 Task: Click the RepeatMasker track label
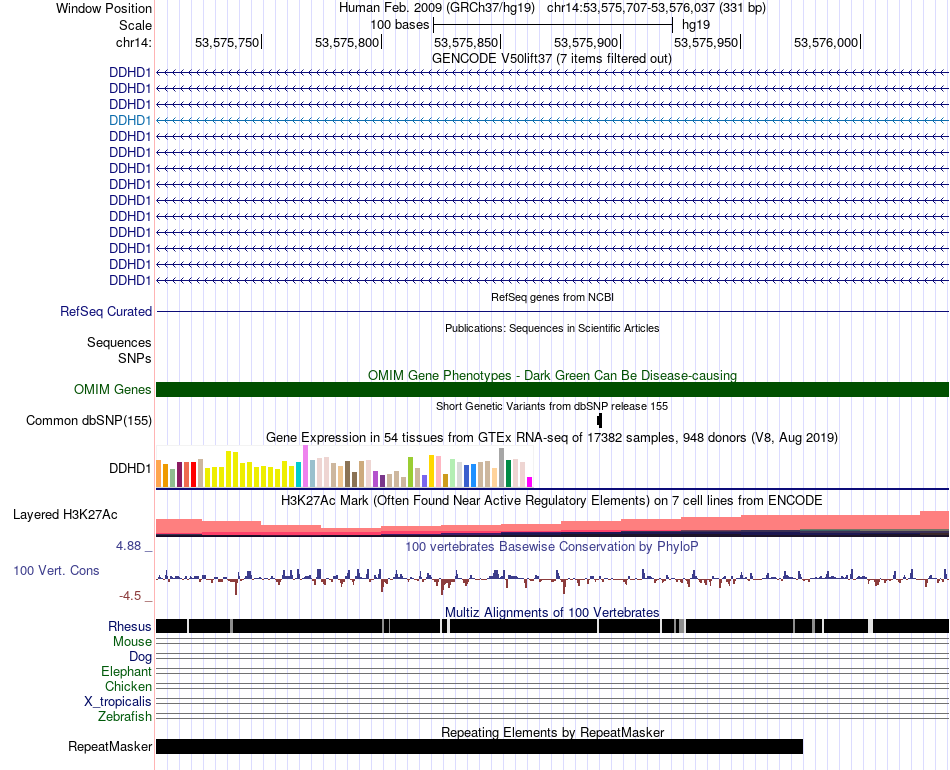click(x=110, y=746)
